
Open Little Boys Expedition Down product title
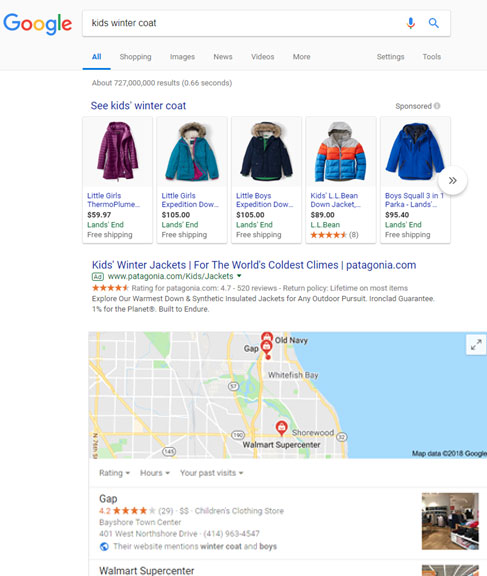[x=264, y=200]
